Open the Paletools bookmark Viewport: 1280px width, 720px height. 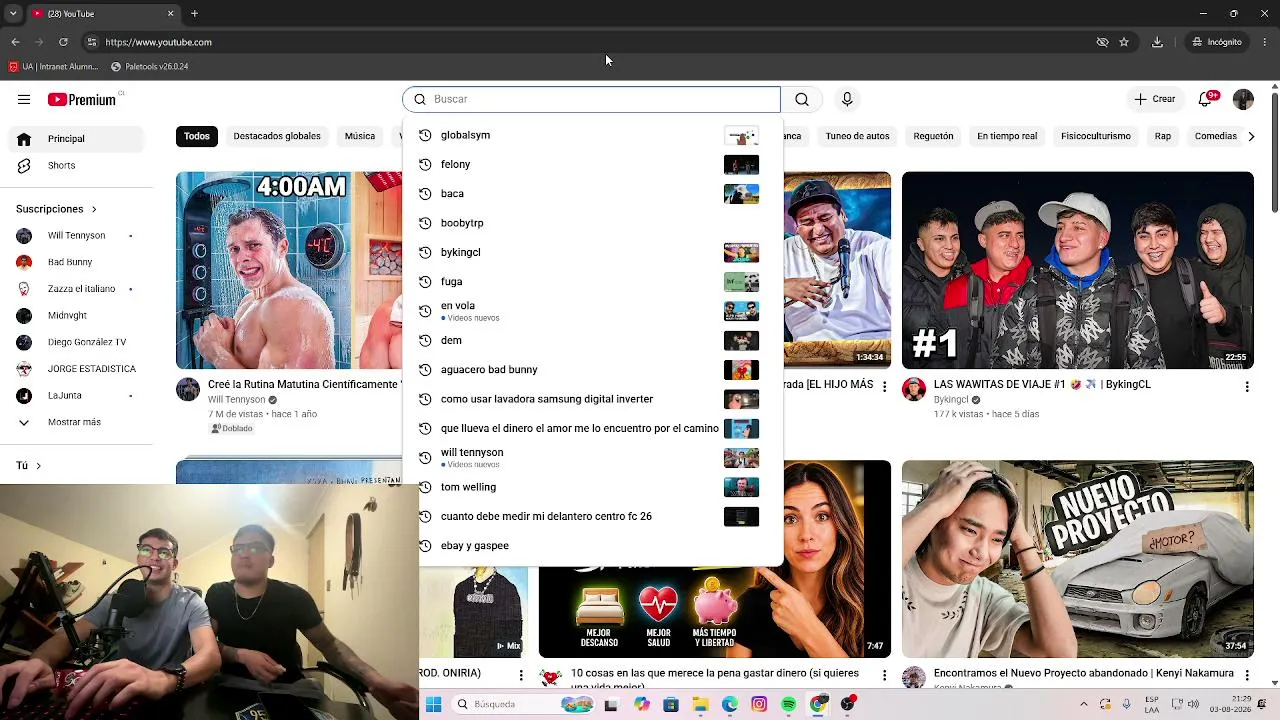click(150, 67)
